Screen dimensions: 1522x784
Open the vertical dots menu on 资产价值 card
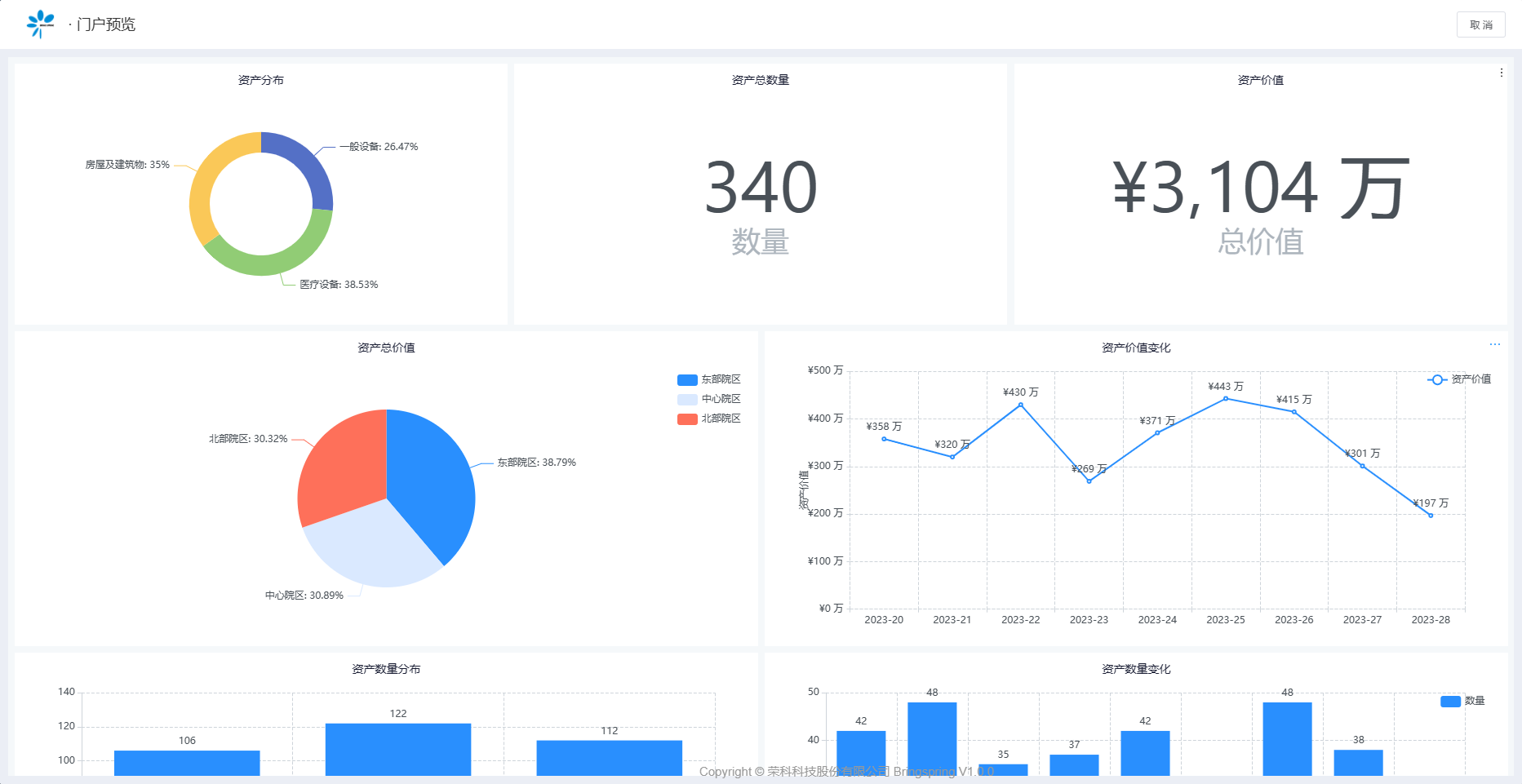(1501, 73)
